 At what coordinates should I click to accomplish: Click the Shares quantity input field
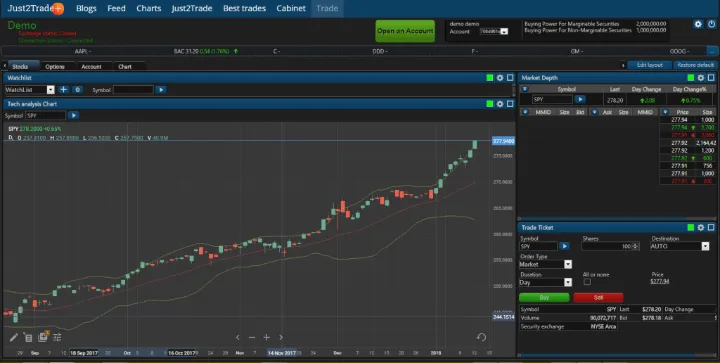[x=610, y=246]
